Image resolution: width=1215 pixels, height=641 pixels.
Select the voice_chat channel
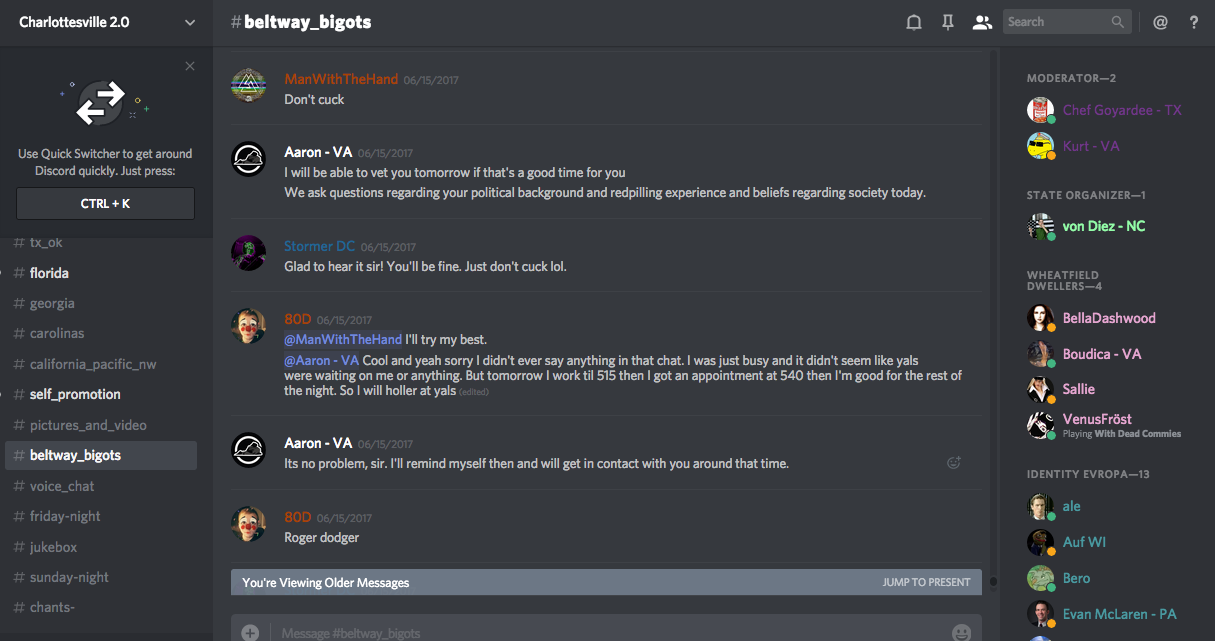click(x=62, y=486)
